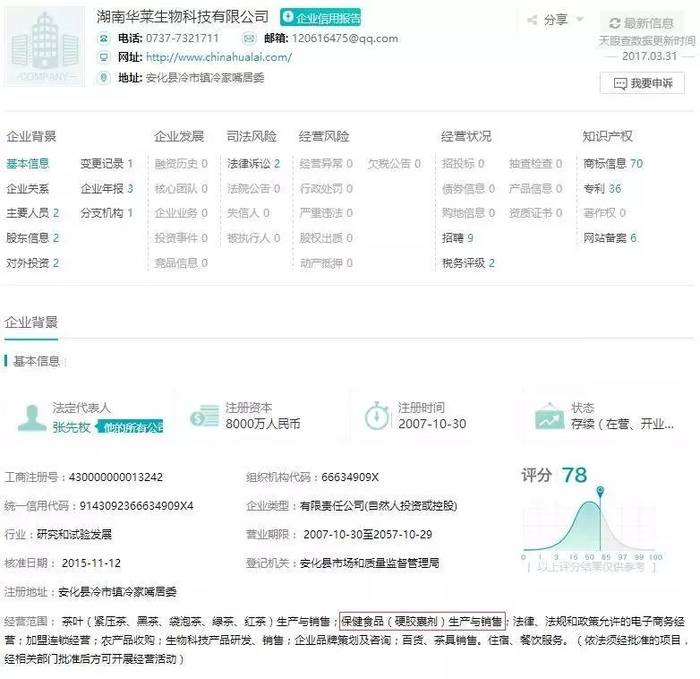Open 主要人员 2 item
This screenshot has width=700, height=679.
coord(33,213)
